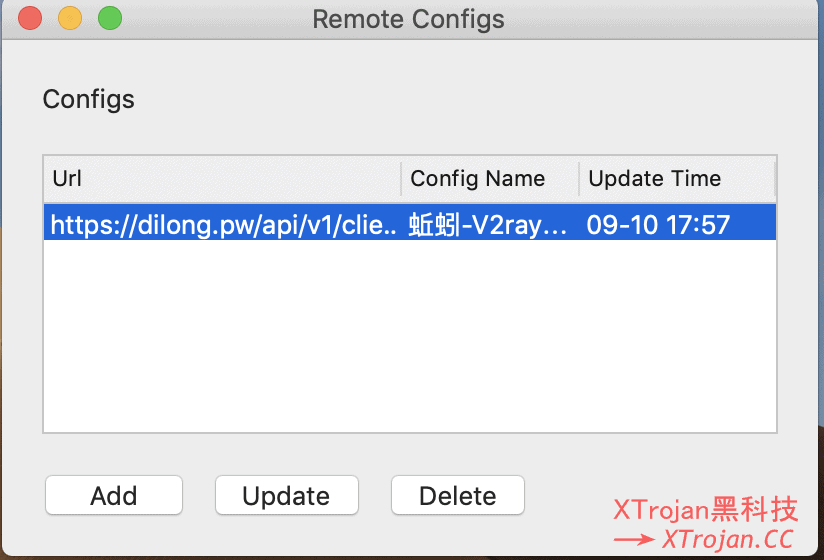
Task: Click the Add button
Action: pos(114,495)
